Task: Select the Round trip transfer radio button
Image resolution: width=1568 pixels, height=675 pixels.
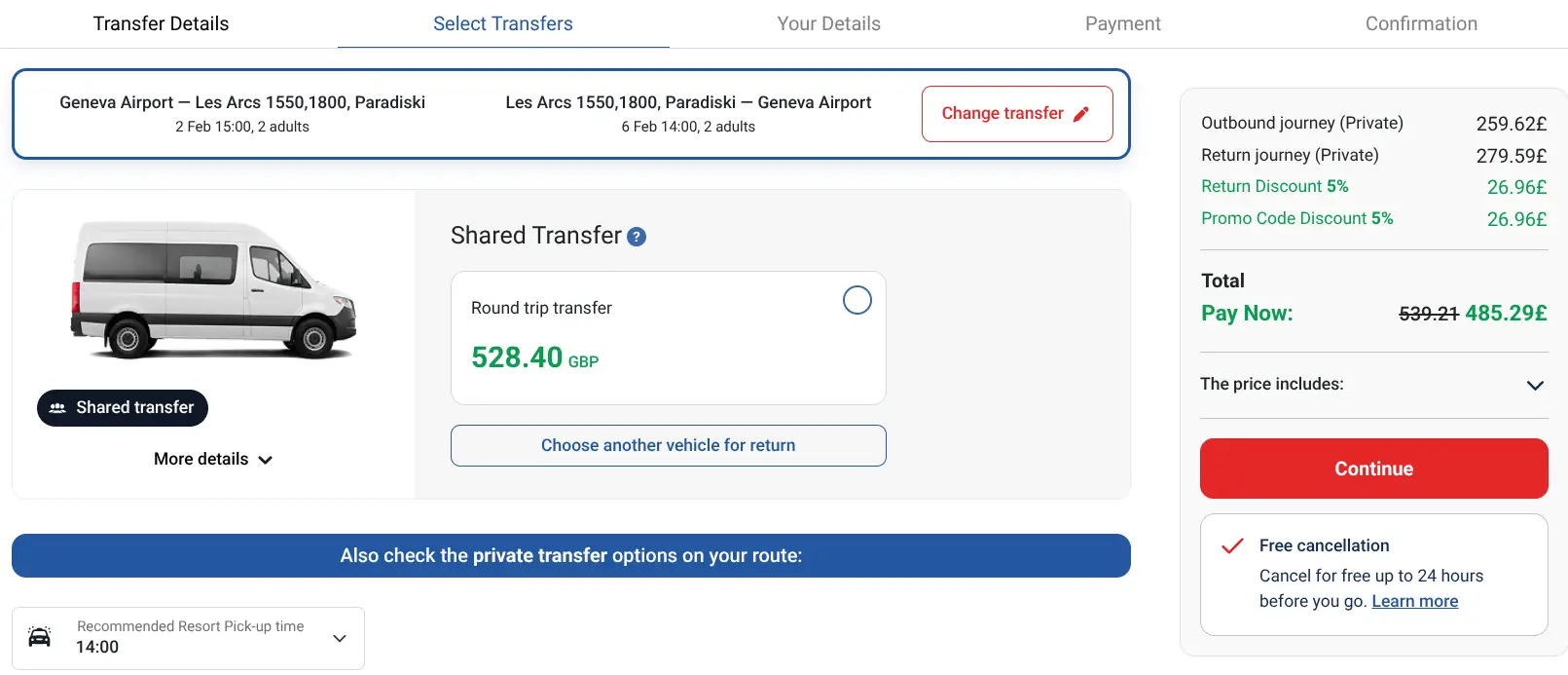Action: point(857,300)
